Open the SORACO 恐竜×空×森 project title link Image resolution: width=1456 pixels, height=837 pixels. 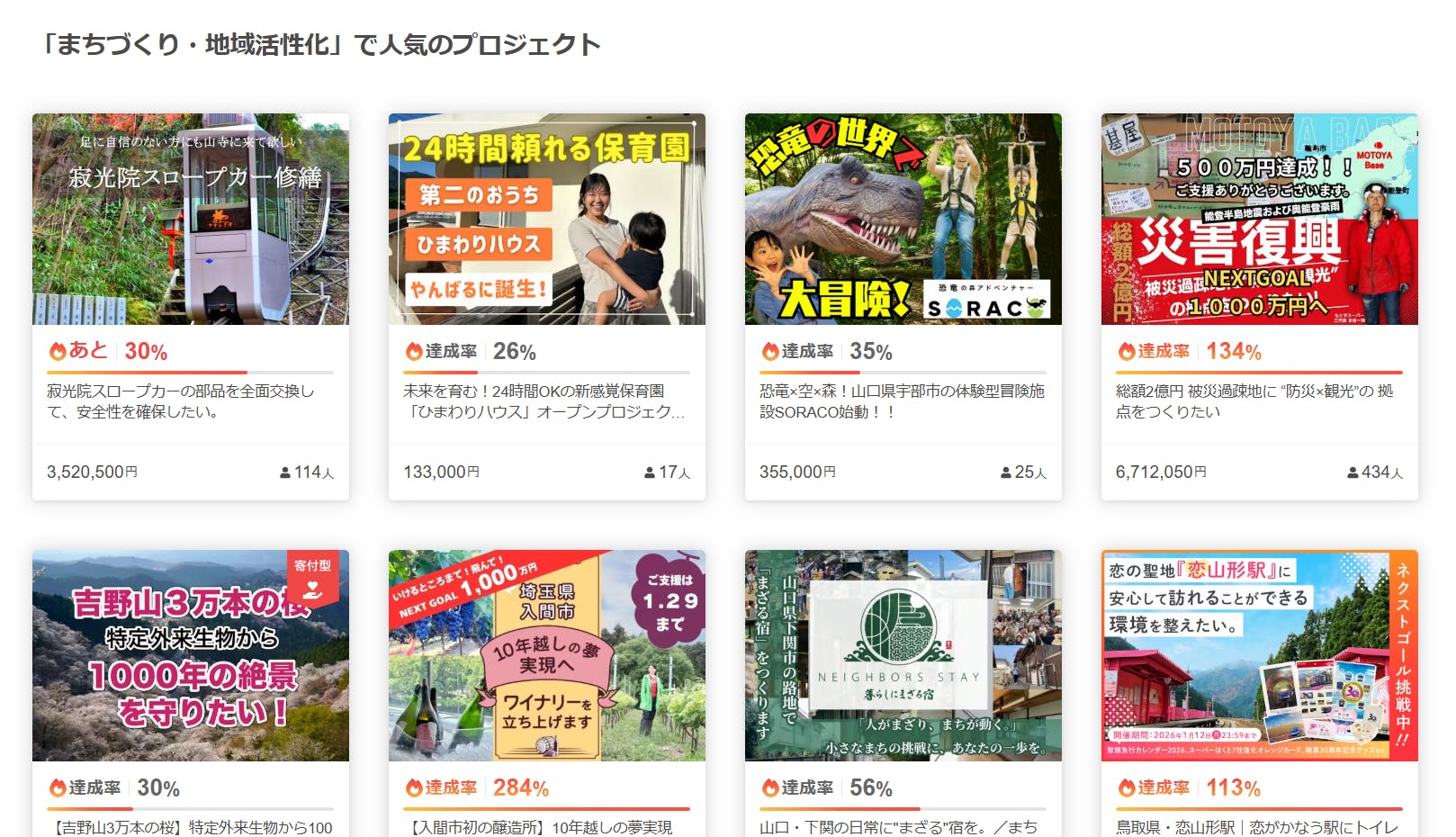pyautogui.click(x=902, y=401)
